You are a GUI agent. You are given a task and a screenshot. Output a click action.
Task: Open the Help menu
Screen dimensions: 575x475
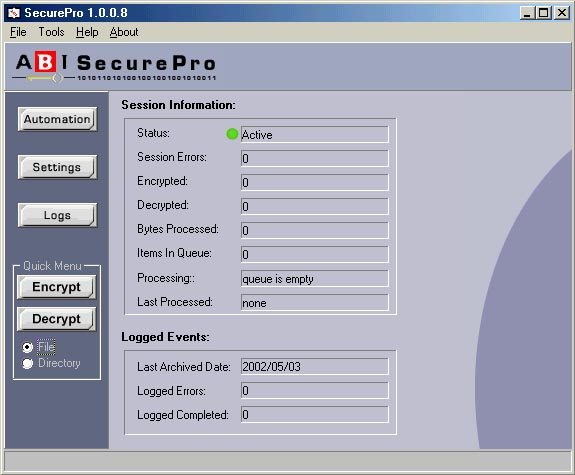[87, 32]
